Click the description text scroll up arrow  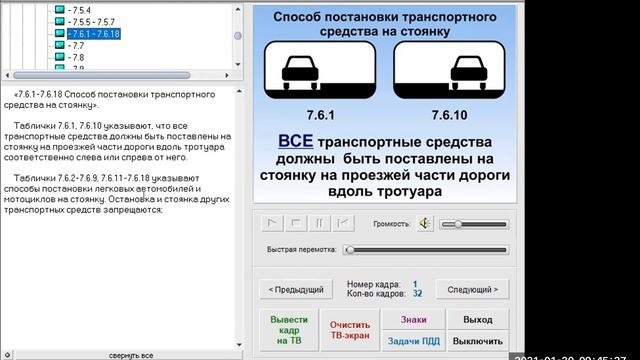pyautogui.click(x=239, y=91)
